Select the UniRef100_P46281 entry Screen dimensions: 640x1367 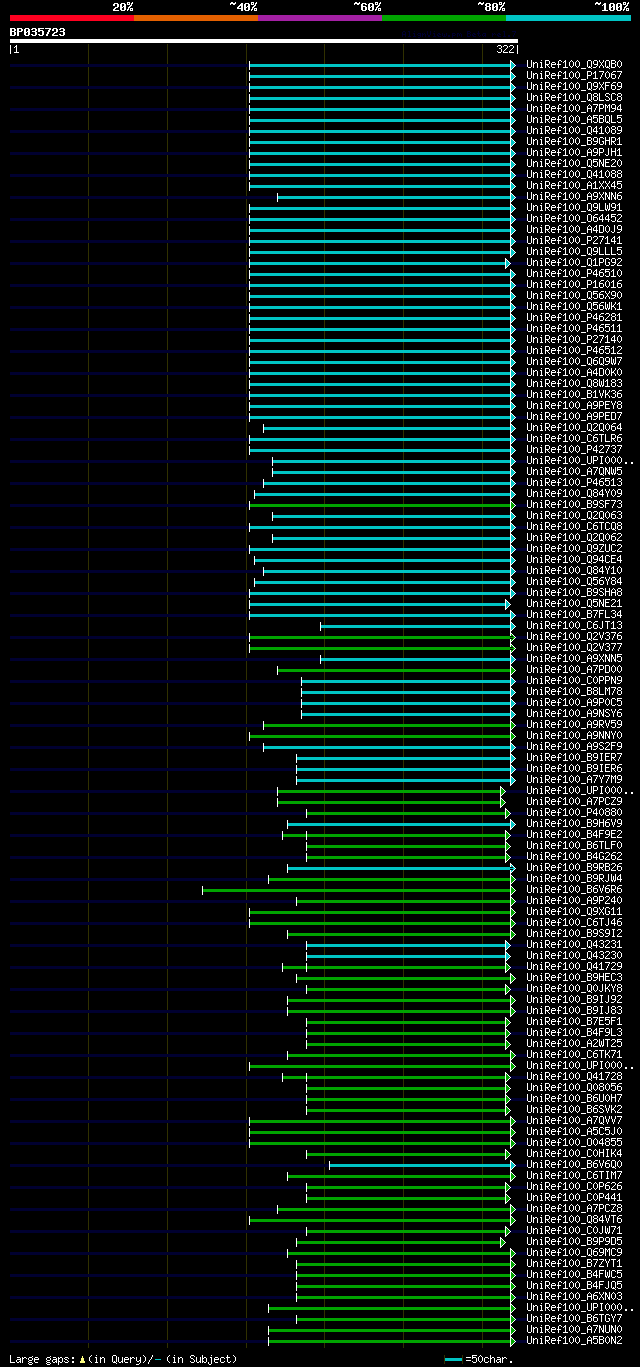tap(574, 317)
